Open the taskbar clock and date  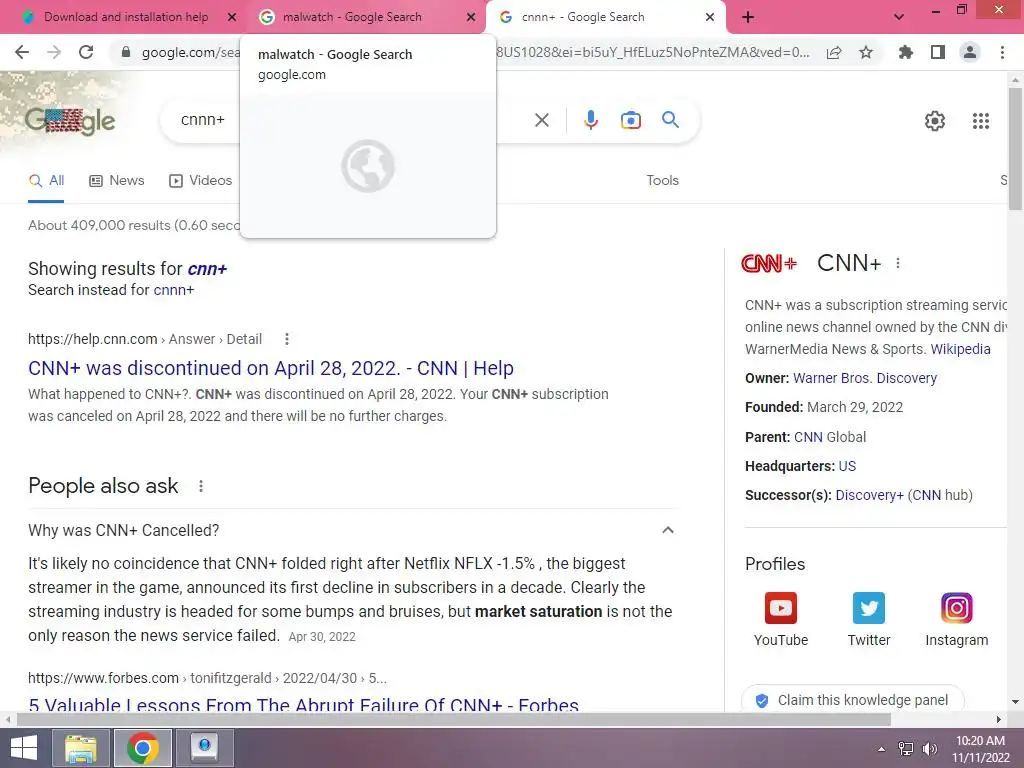980,749
